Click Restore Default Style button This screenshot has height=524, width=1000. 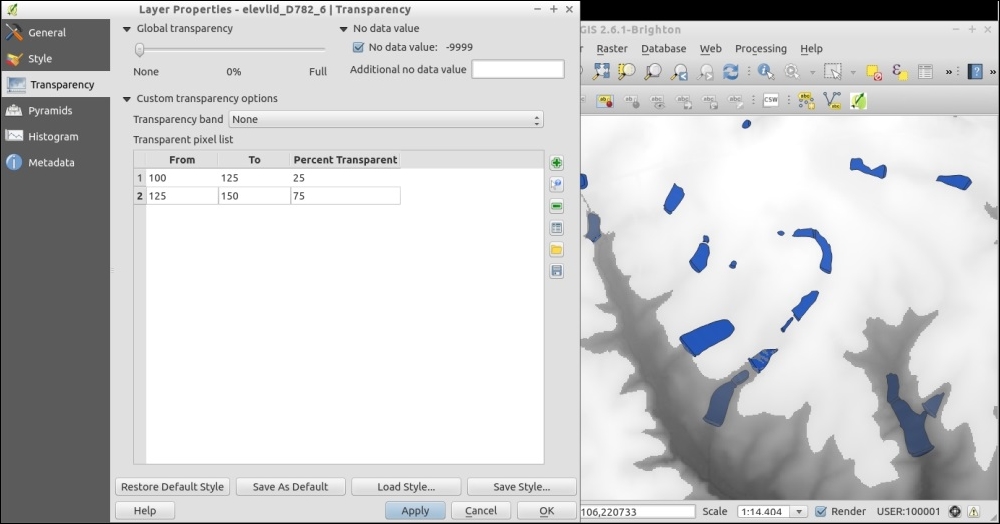tap(172, 487)
